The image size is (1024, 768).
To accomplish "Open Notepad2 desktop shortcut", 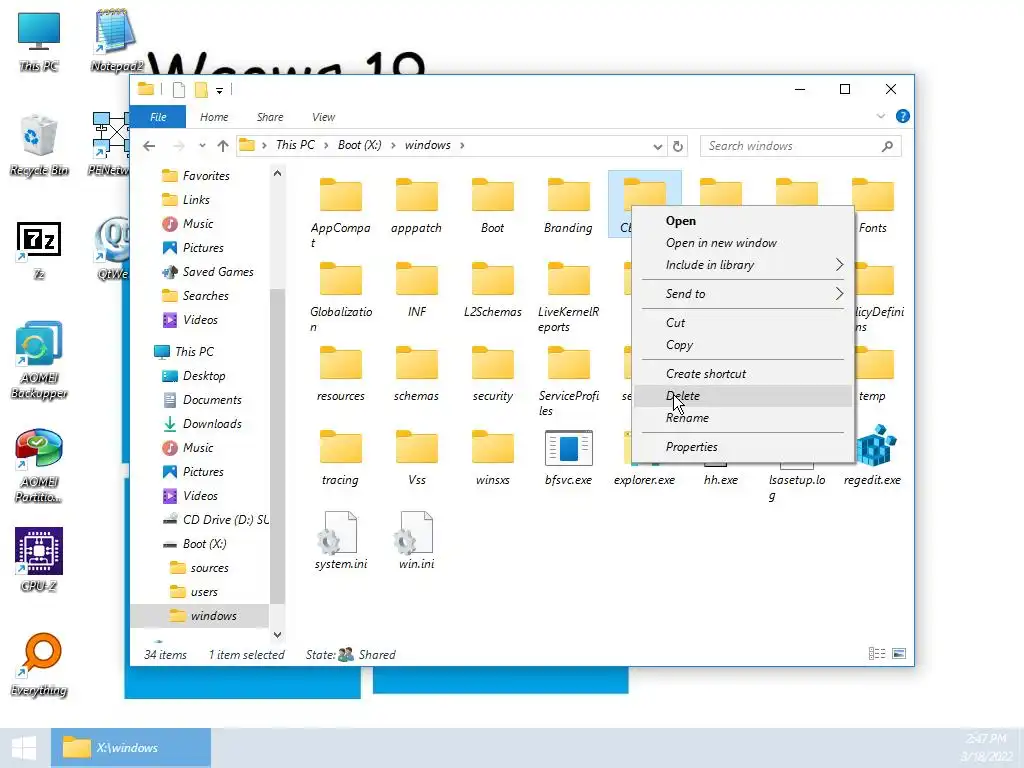I will point(116,40).
